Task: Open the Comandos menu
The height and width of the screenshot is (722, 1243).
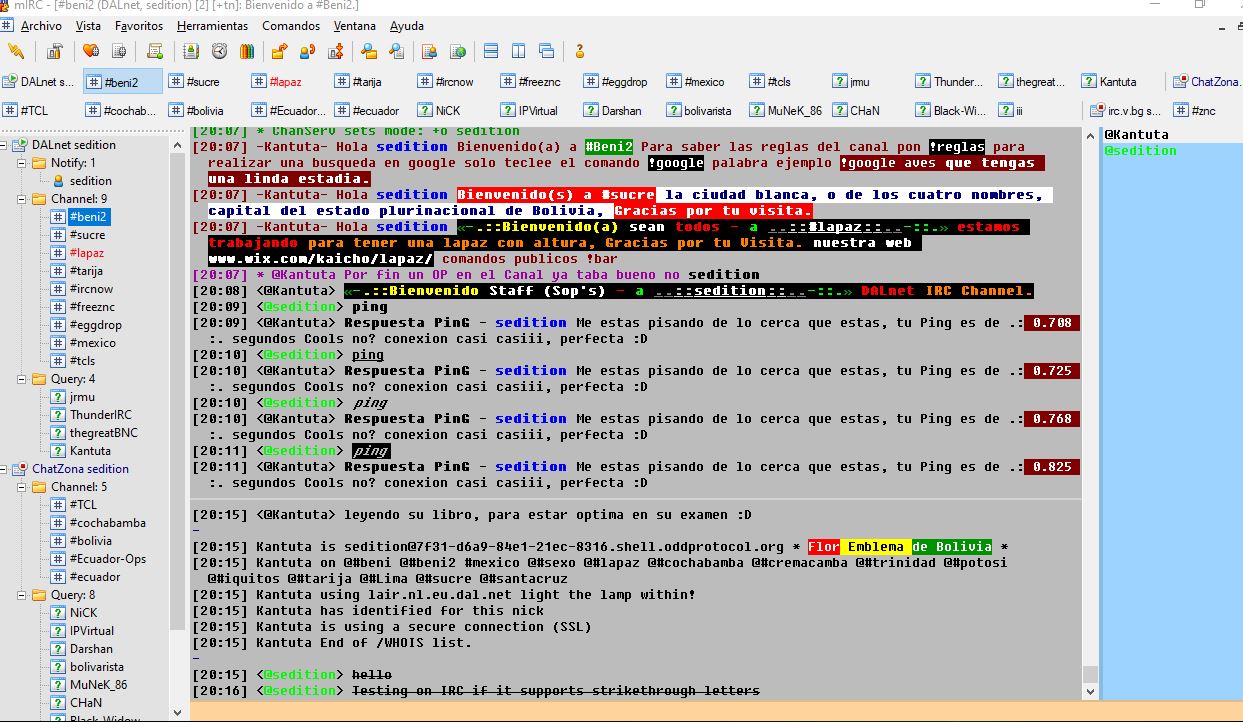Action: click(x=291, y=26)
